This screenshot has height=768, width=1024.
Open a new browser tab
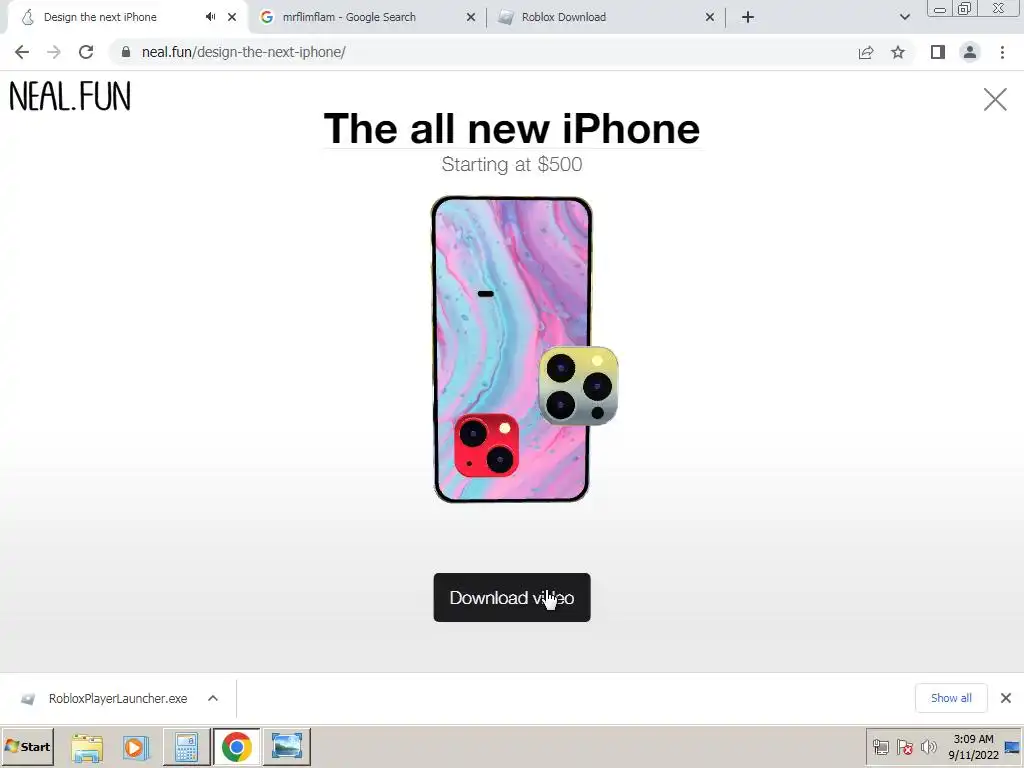point(748,17)
